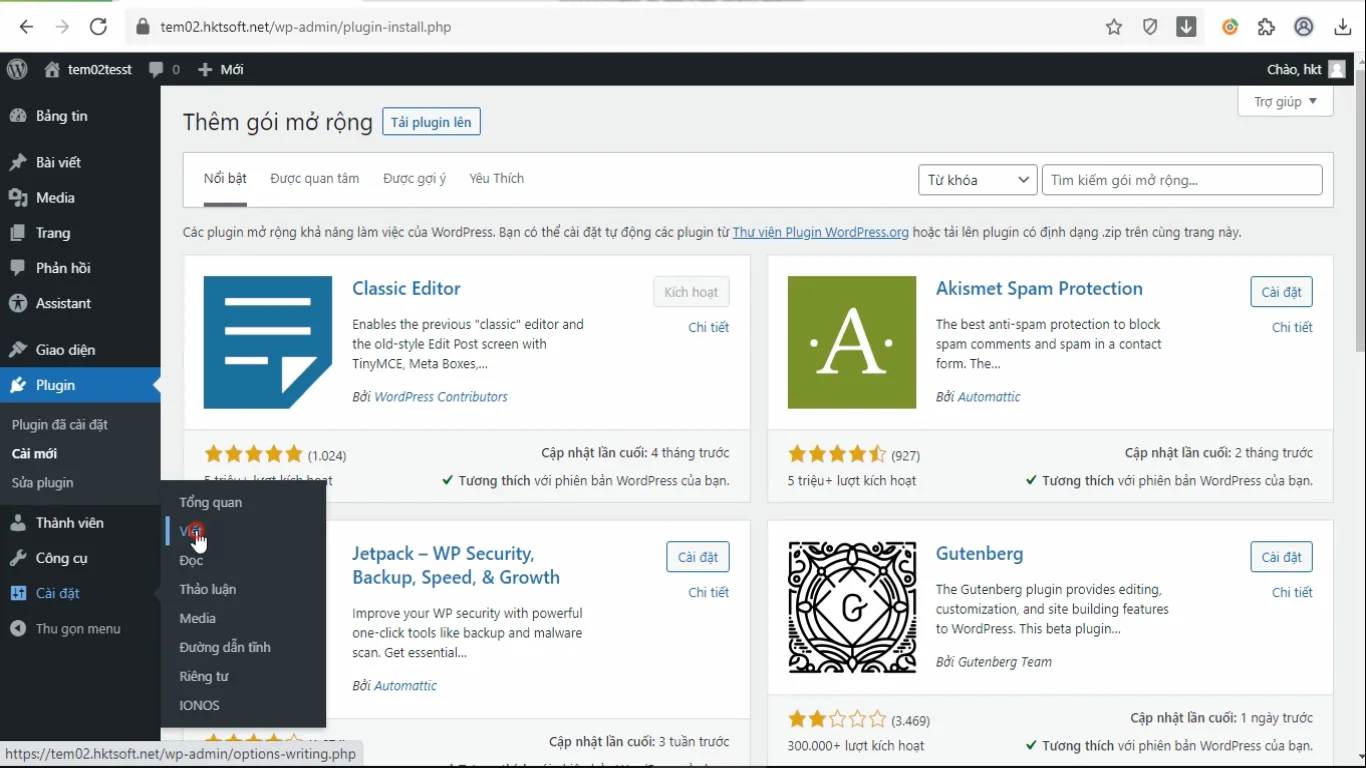This screenshot has height=768, width=1366.
Task: Switch to the Được gợi ý tab
Action: [x=414, y=179]
